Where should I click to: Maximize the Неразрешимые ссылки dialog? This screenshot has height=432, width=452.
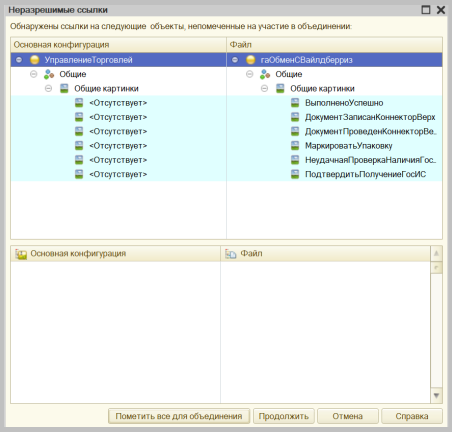click(x=426, y=10)
